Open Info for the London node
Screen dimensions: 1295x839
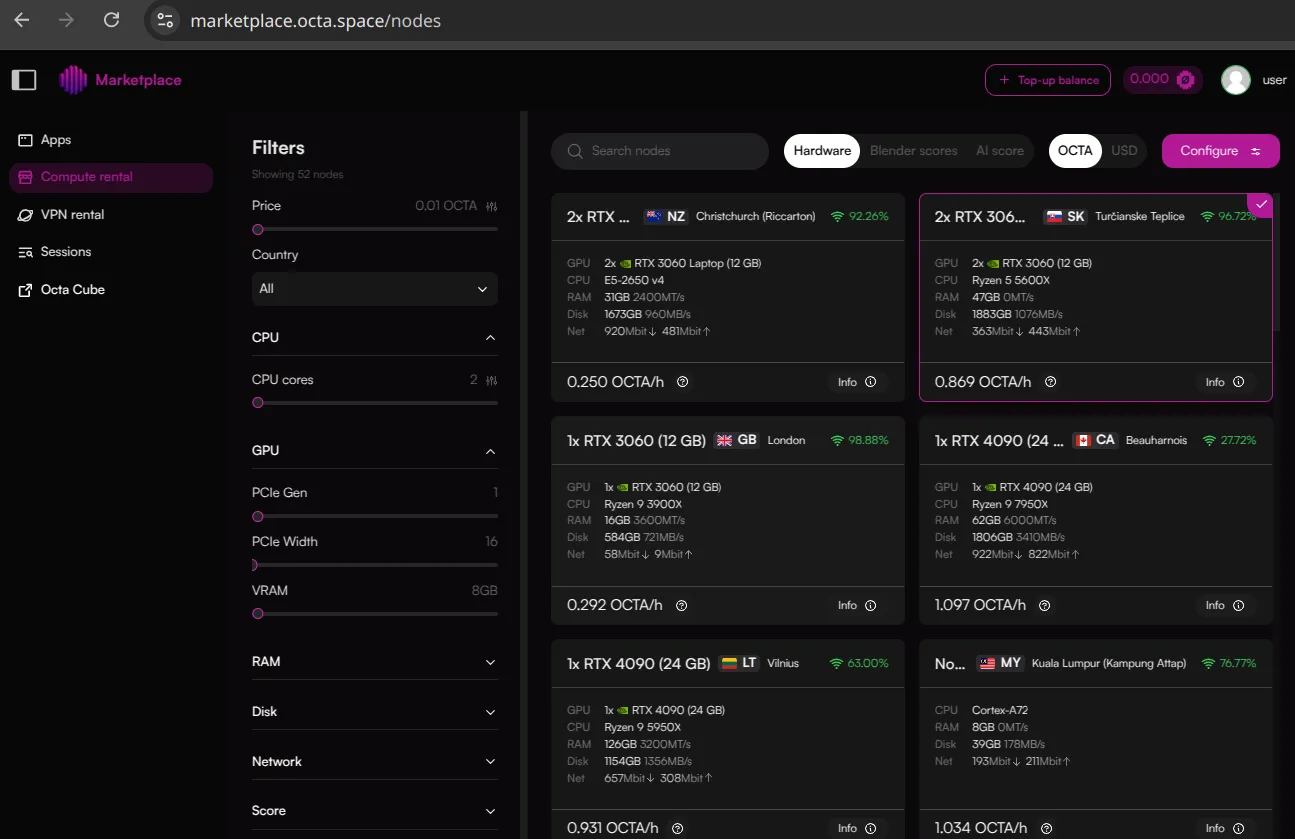[x=857, y=605]
